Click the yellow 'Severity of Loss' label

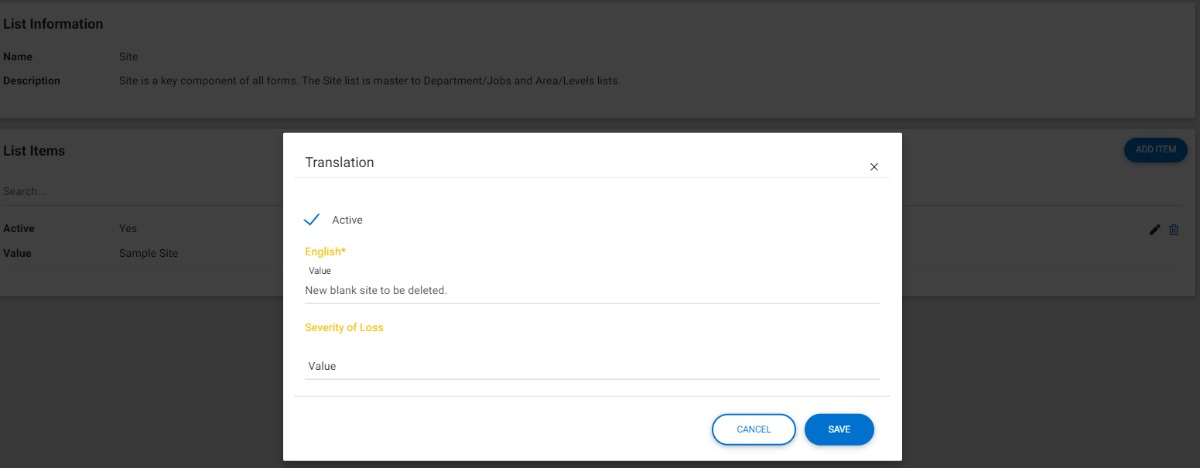pyautogui.click(x=344, y=327)
